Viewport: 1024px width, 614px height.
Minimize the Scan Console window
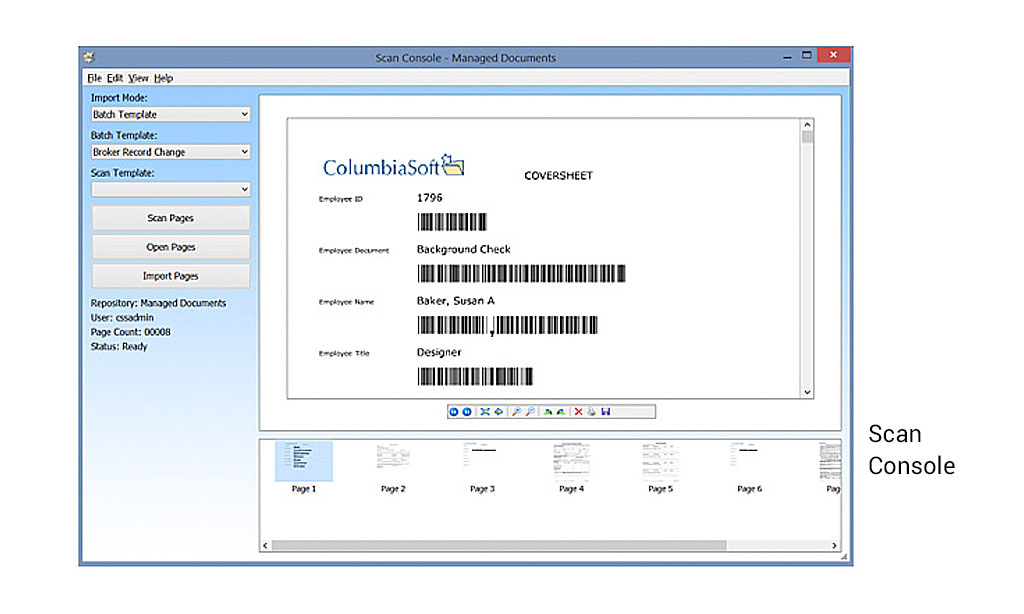pos(787,57)
